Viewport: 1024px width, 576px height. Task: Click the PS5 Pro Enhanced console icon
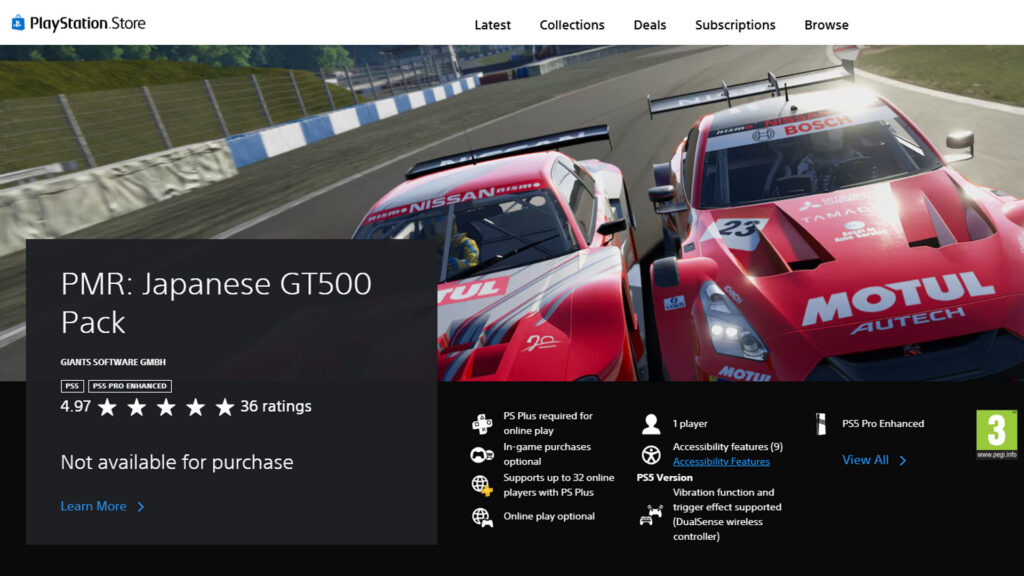click(x=822, y=423)
